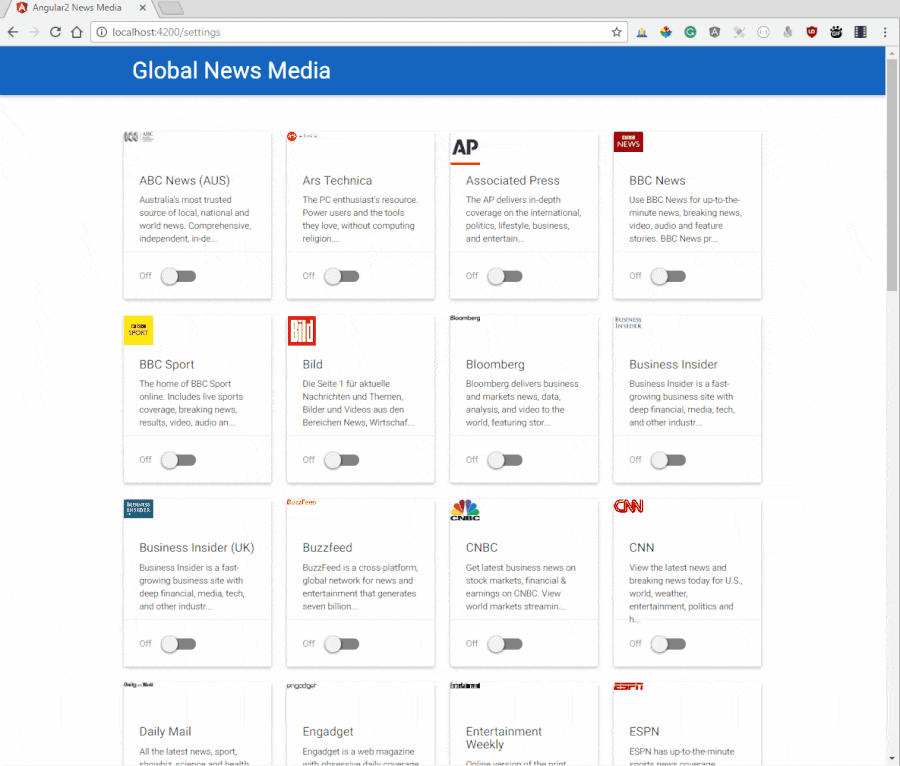Click the Entertainment Weekly logo
The height and width of the screenshot is (766, 900).
coord(465,685)
